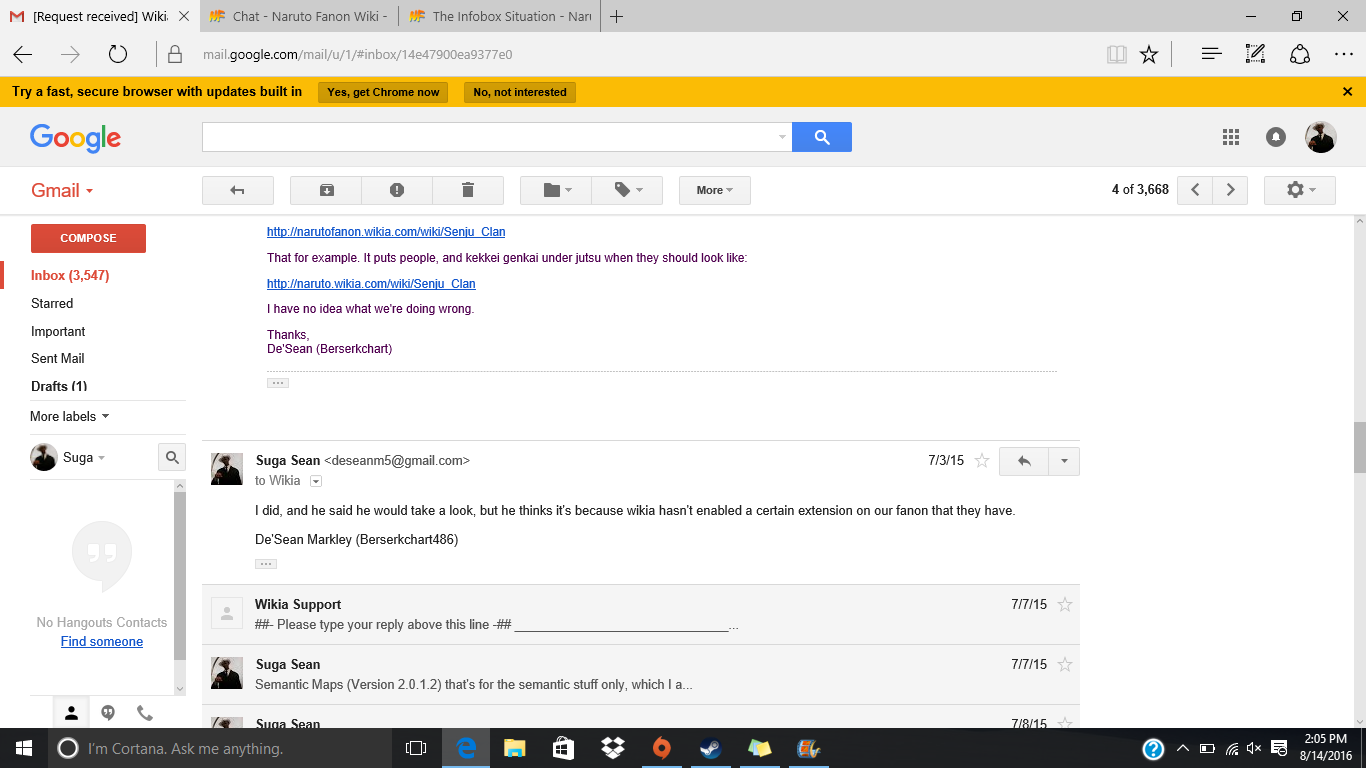Viewport: 1366px width, 768px height.
Task: Star the Wikia Support 7/7/15 message
Action: click(x=1065, y=604)
